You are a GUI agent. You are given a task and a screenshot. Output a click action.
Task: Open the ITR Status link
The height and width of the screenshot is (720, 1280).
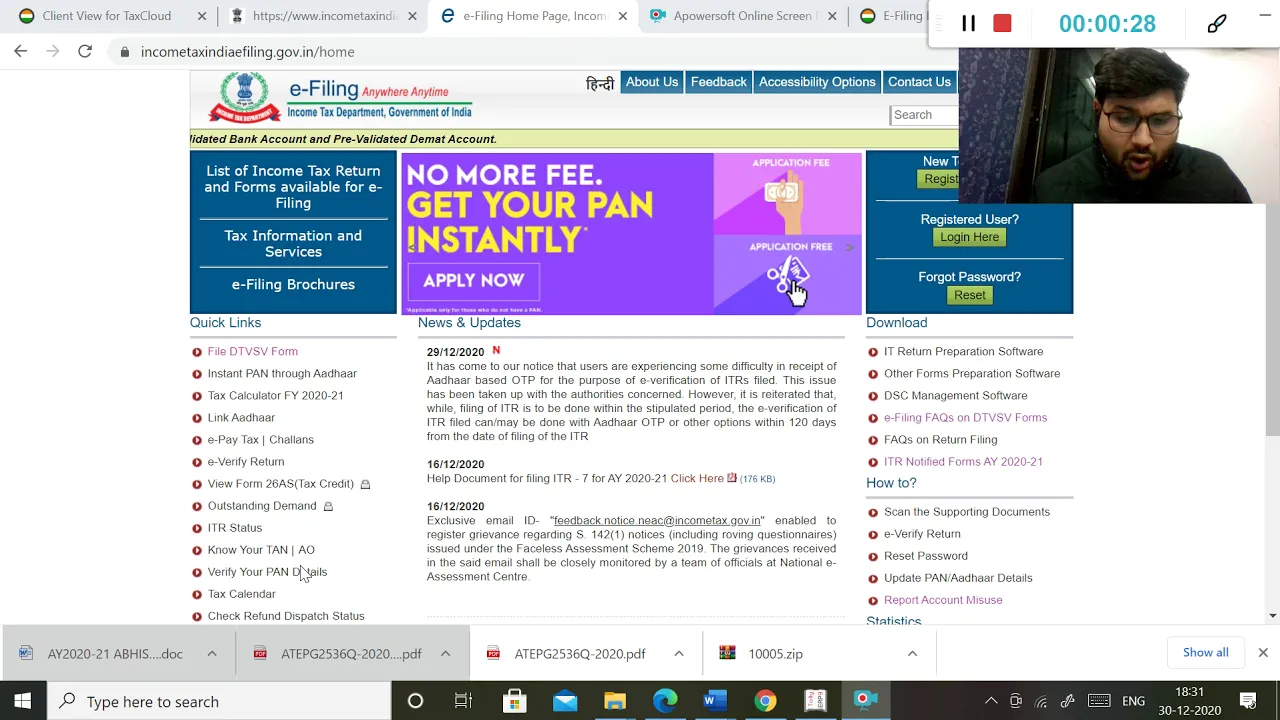pyautogui.click(x=235, y=527)
